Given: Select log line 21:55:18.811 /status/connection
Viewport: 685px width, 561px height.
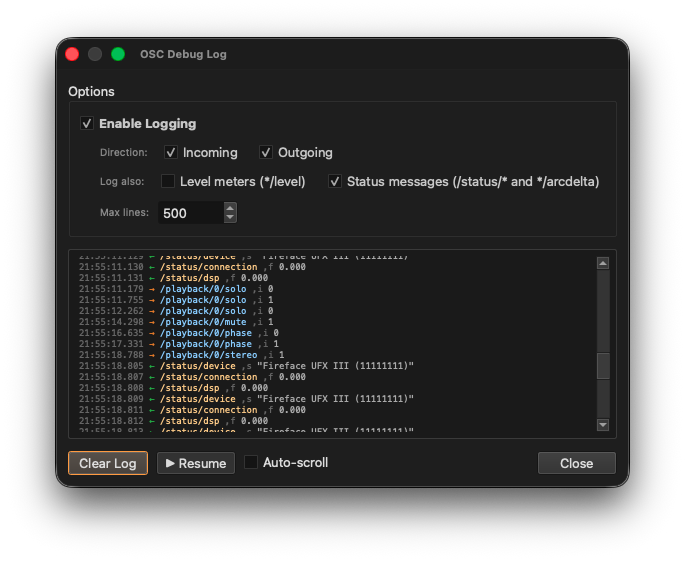Looking at the screenshot, I should 192,410.
